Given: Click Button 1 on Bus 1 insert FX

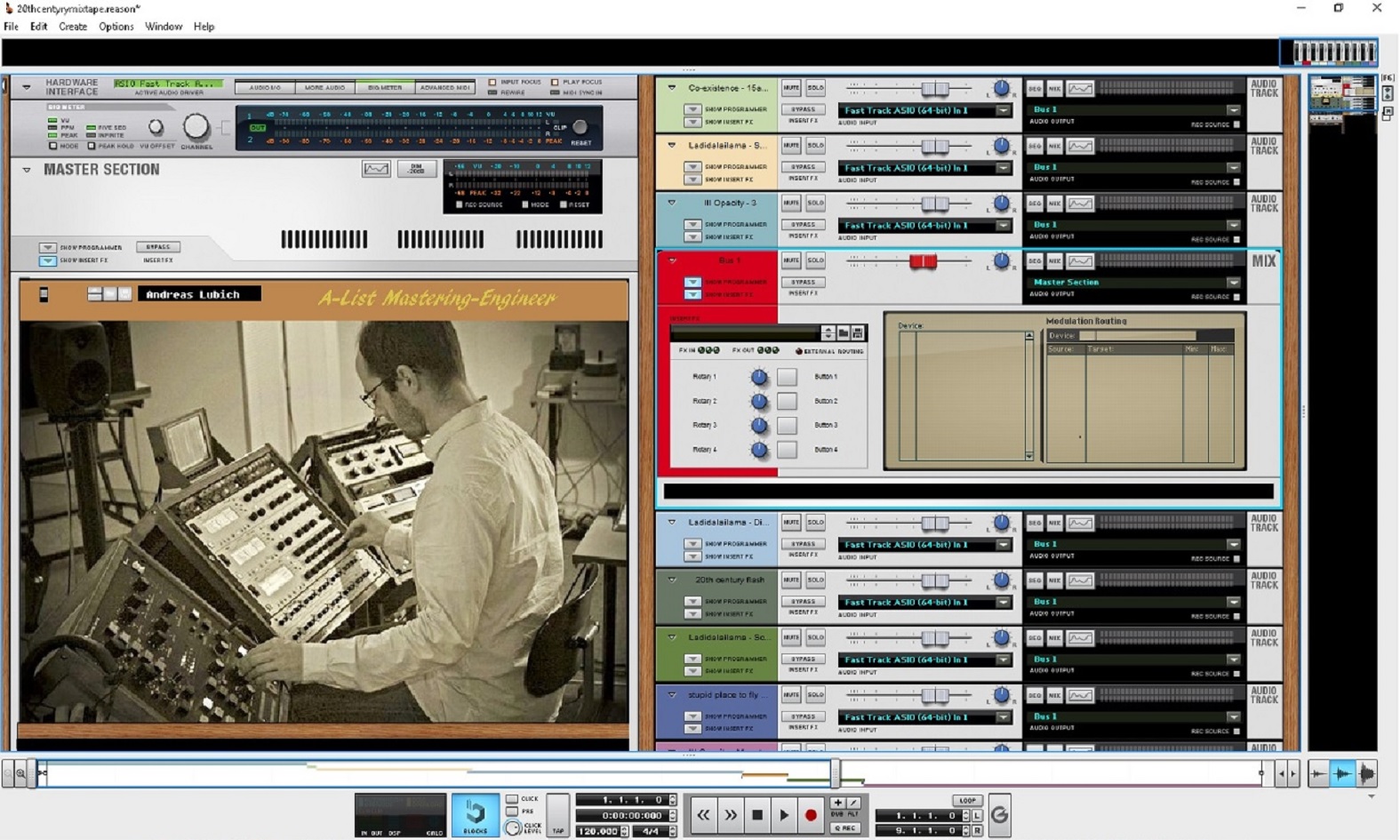Looking at the screenshot, I should [x=787, y=377].
